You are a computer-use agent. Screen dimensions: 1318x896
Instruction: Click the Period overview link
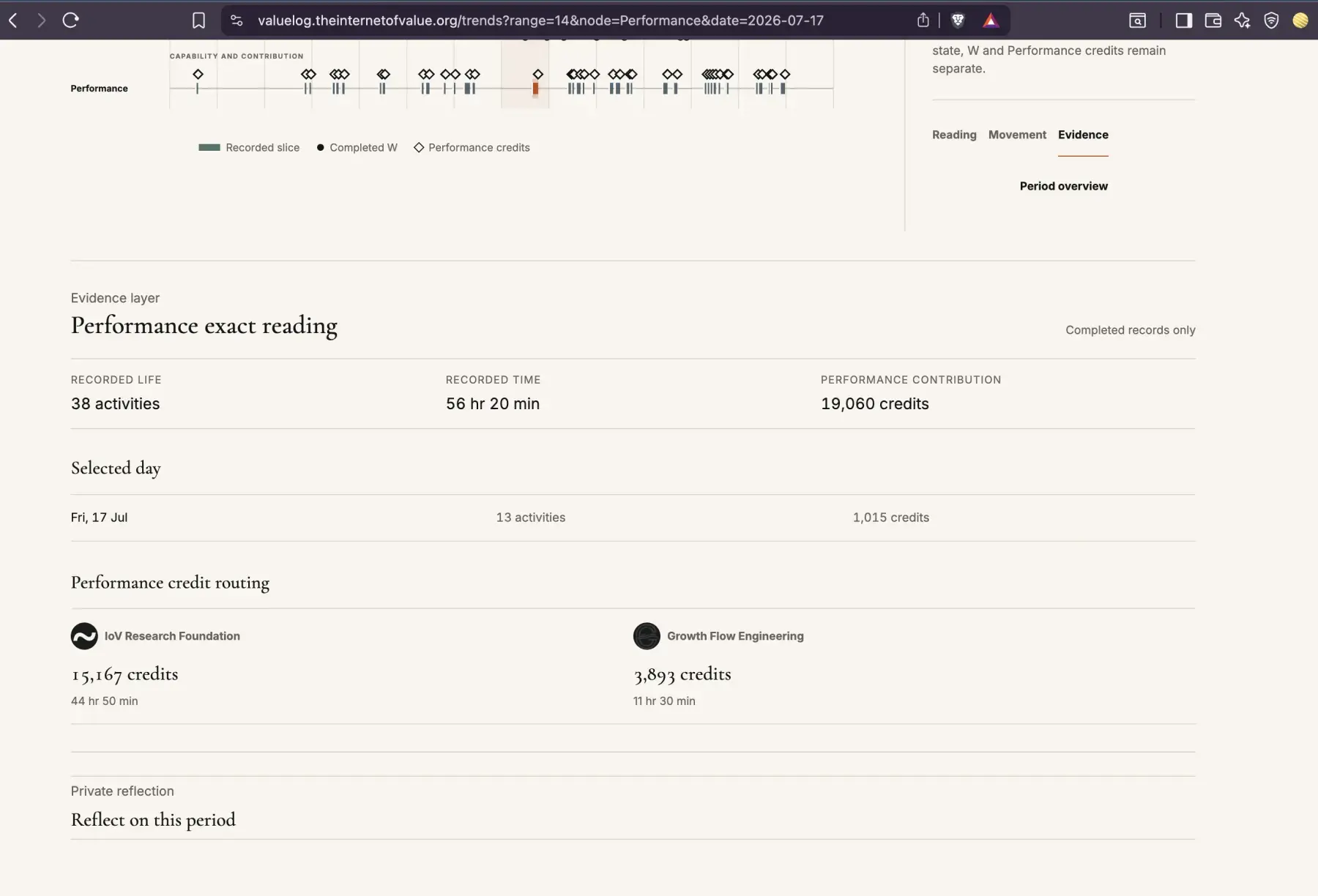point(1063,186)
